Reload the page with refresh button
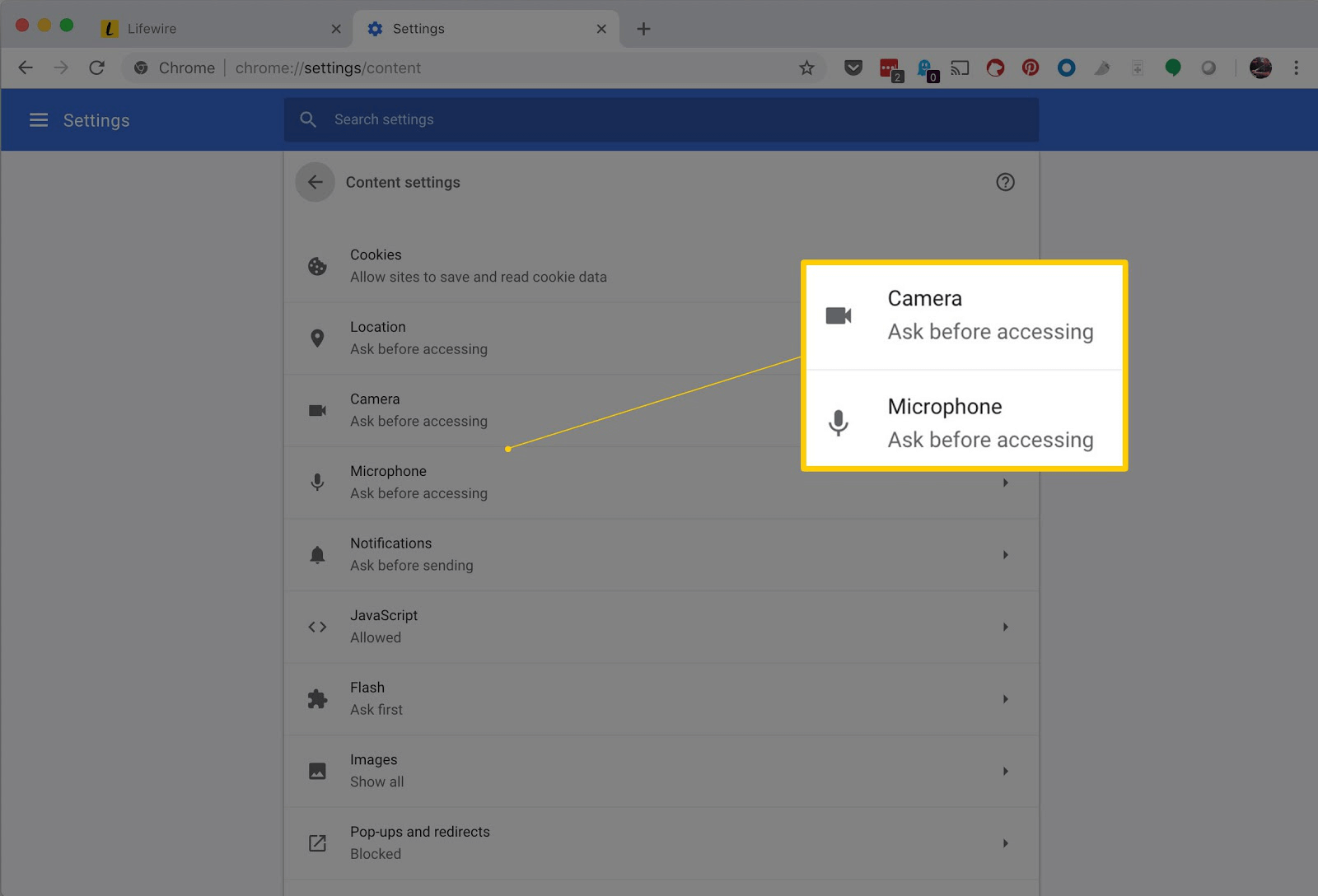The image size is (1318, 896). 97,68
